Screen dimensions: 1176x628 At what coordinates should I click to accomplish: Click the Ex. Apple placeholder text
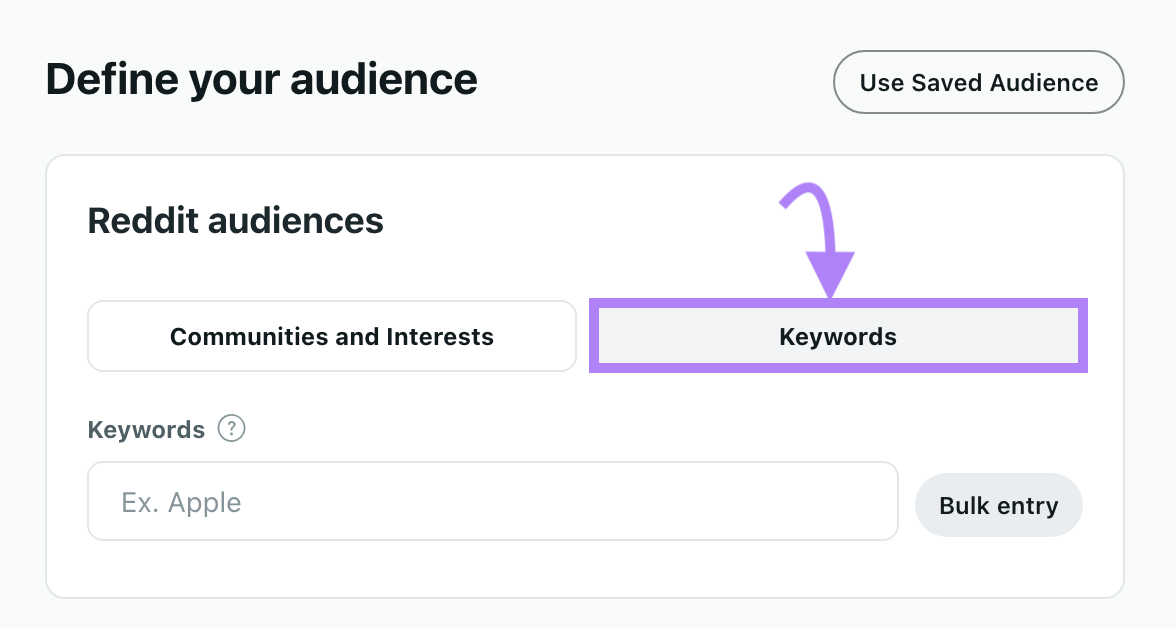coord(181,502)
